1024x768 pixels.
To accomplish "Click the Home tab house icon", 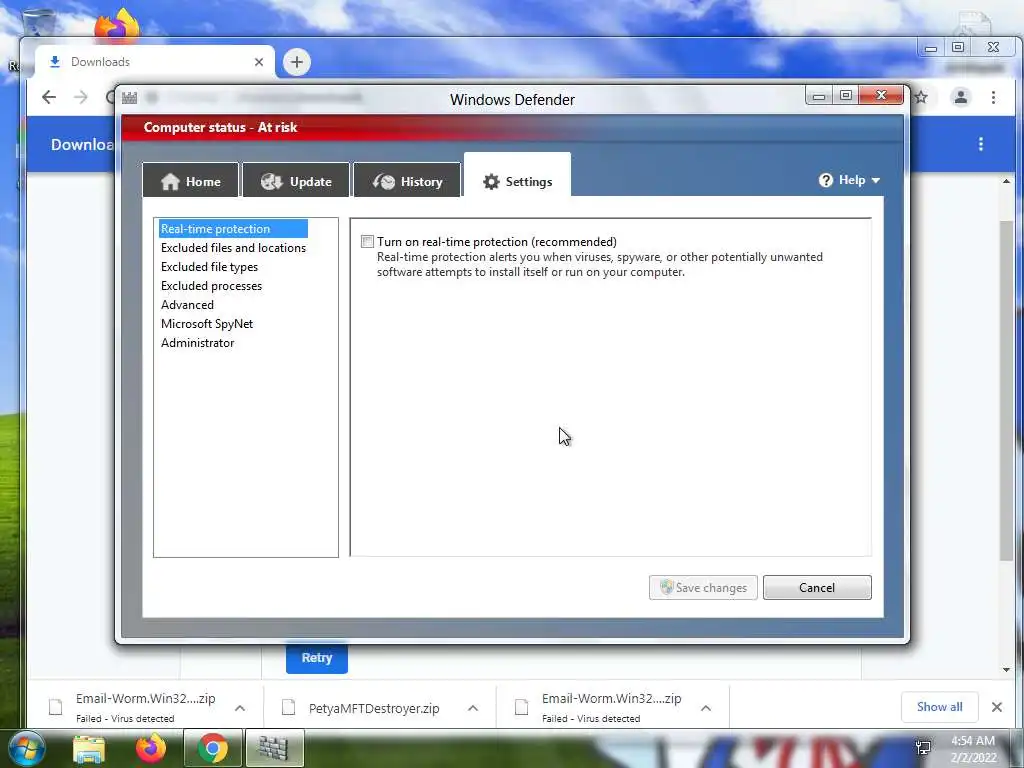I will [170, 181].
